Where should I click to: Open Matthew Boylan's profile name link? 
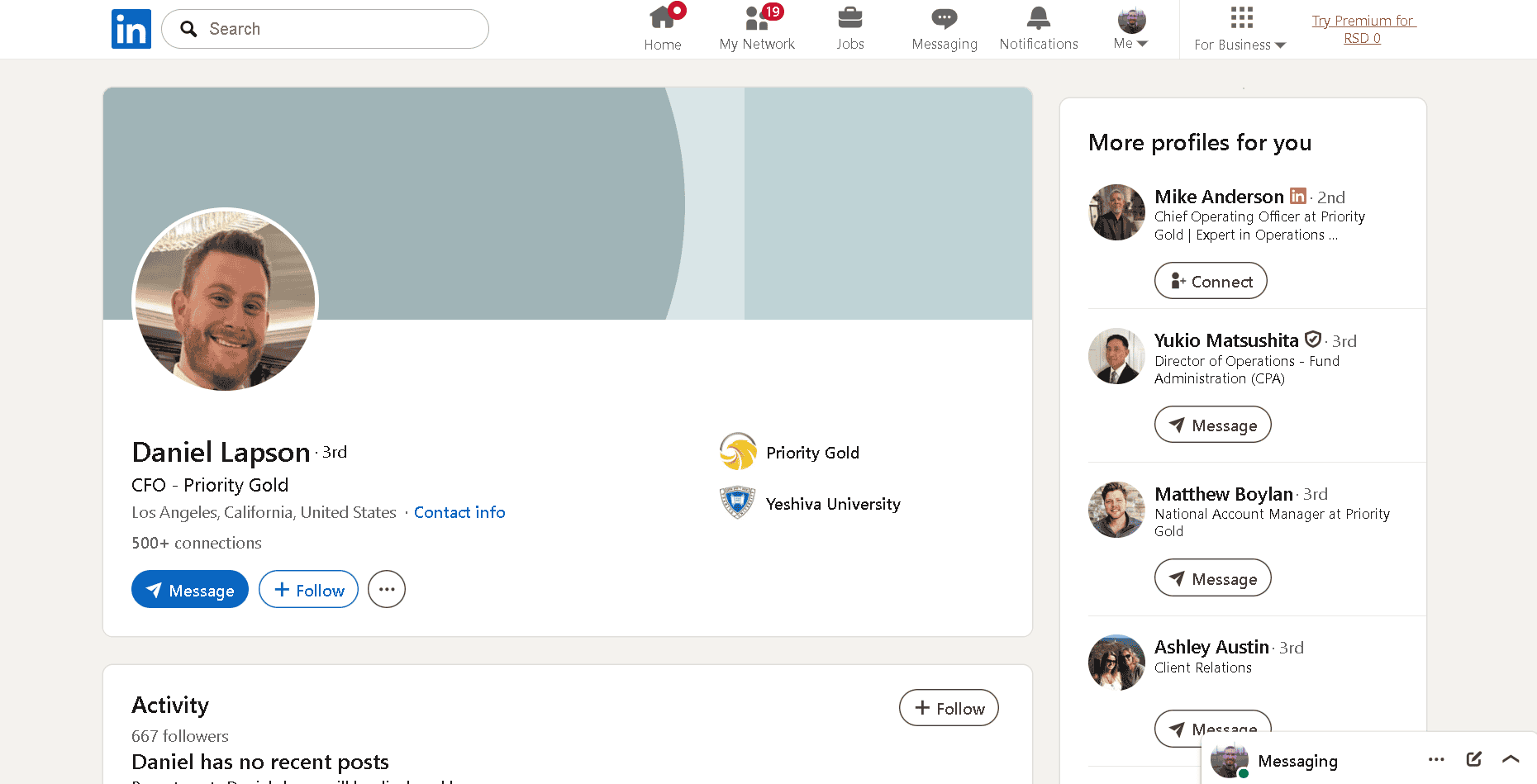(x=1224, y=494)
